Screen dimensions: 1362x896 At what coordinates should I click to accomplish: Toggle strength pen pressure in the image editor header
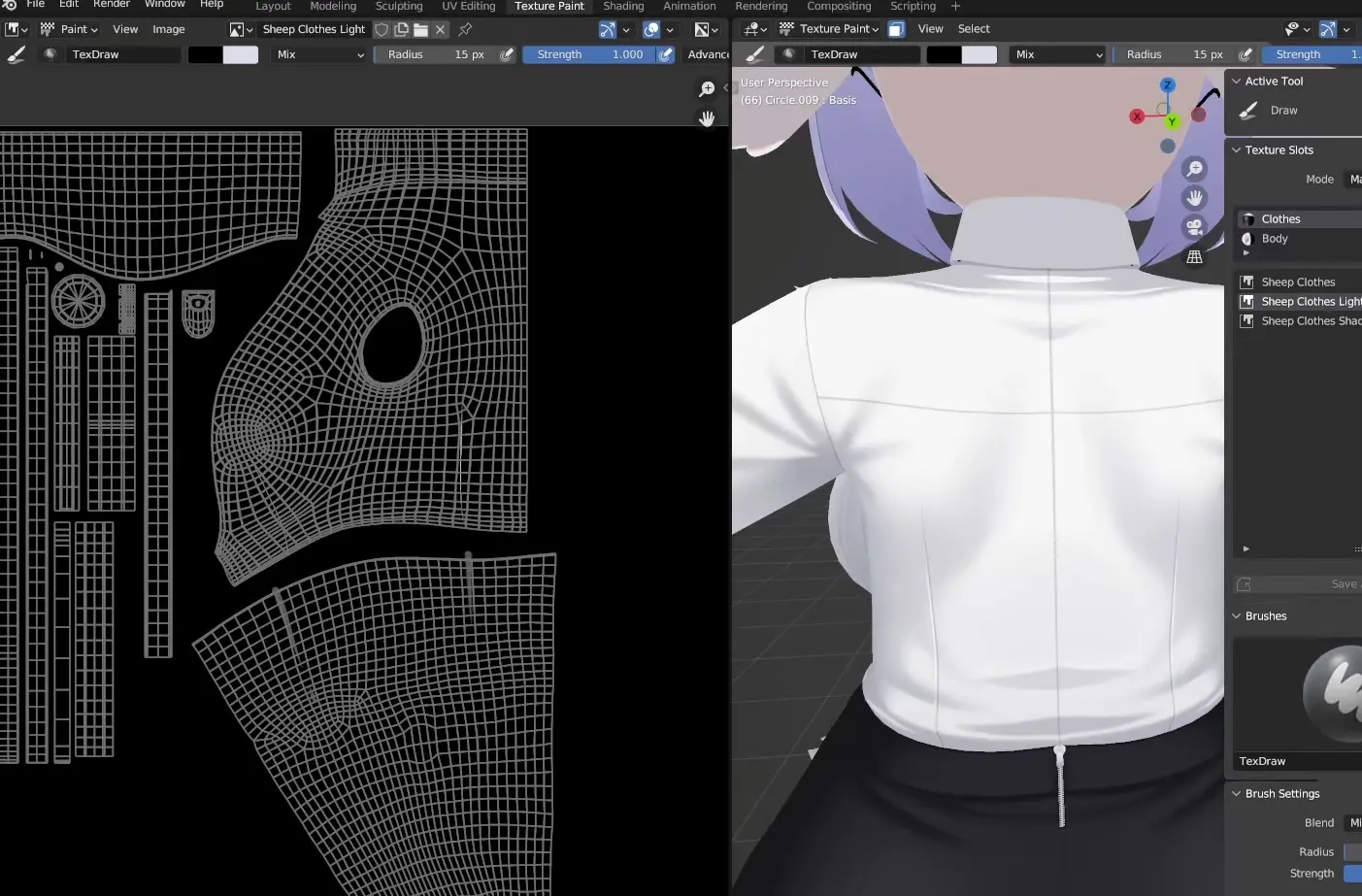tap(666, 54)
